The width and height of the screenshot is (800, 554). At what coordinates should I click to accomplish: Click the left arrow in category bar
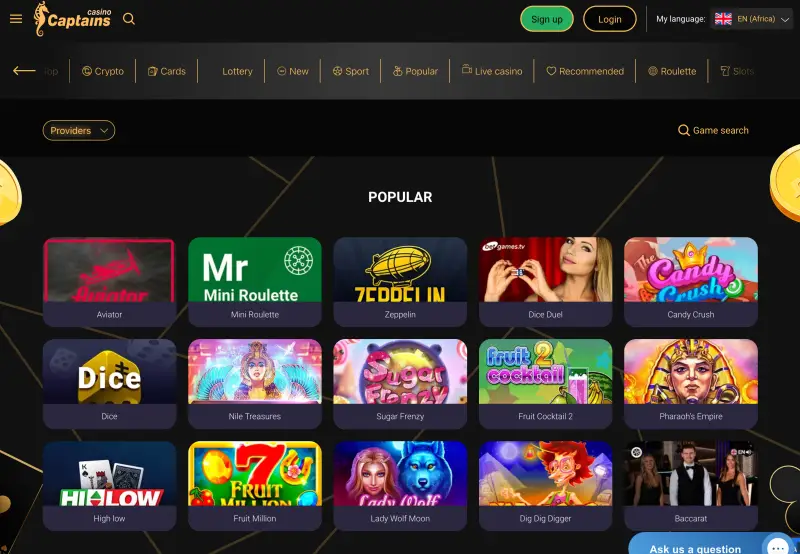click(24, 71)
